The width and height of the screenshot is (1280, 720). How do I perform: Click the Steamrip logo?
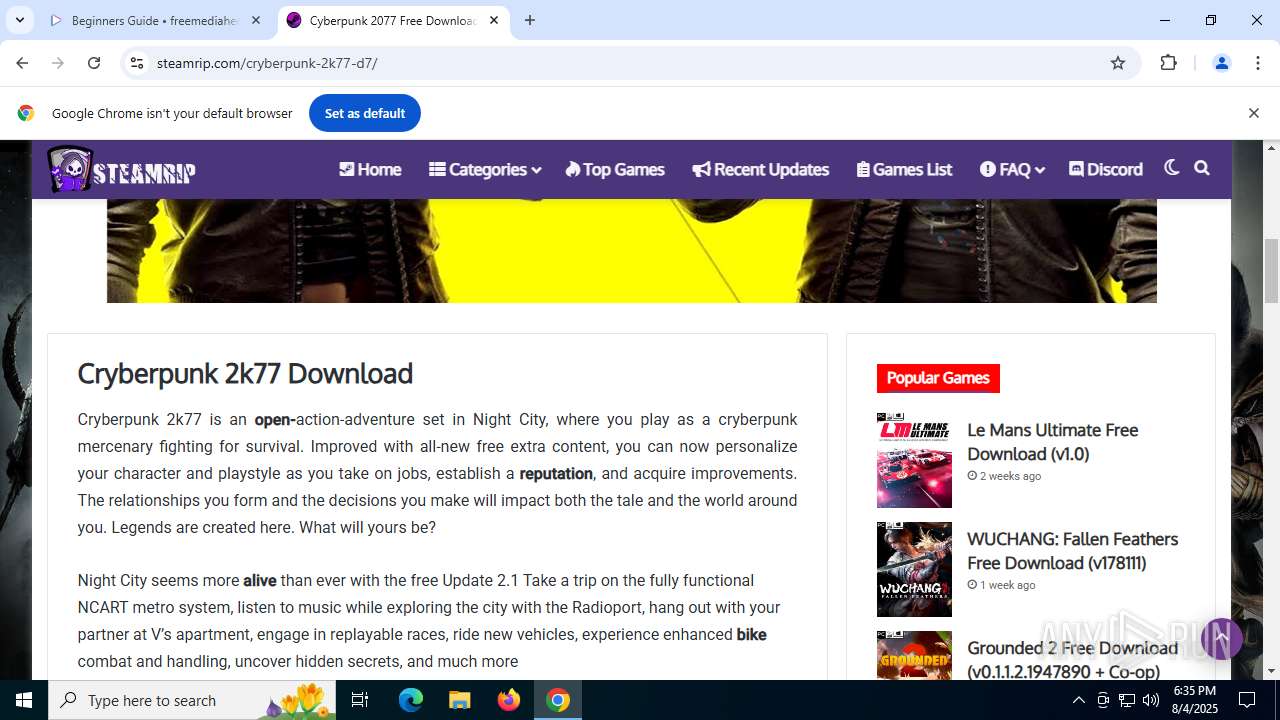coord(121,170)
